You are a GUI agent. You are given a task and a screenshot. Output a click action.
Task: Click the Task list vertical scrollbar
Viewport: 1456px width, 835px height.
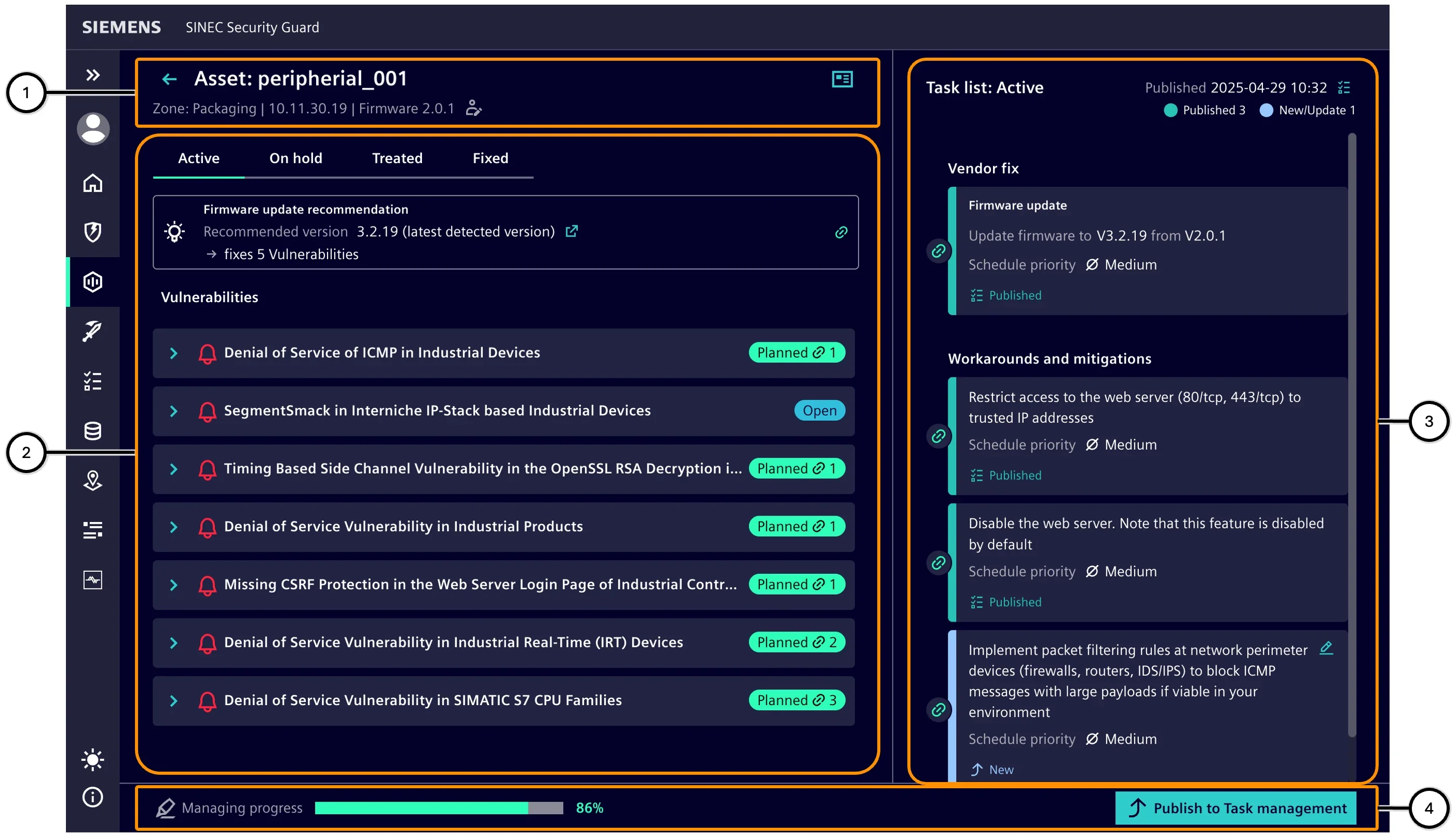pyautogui.click(x=1352, y=436)
